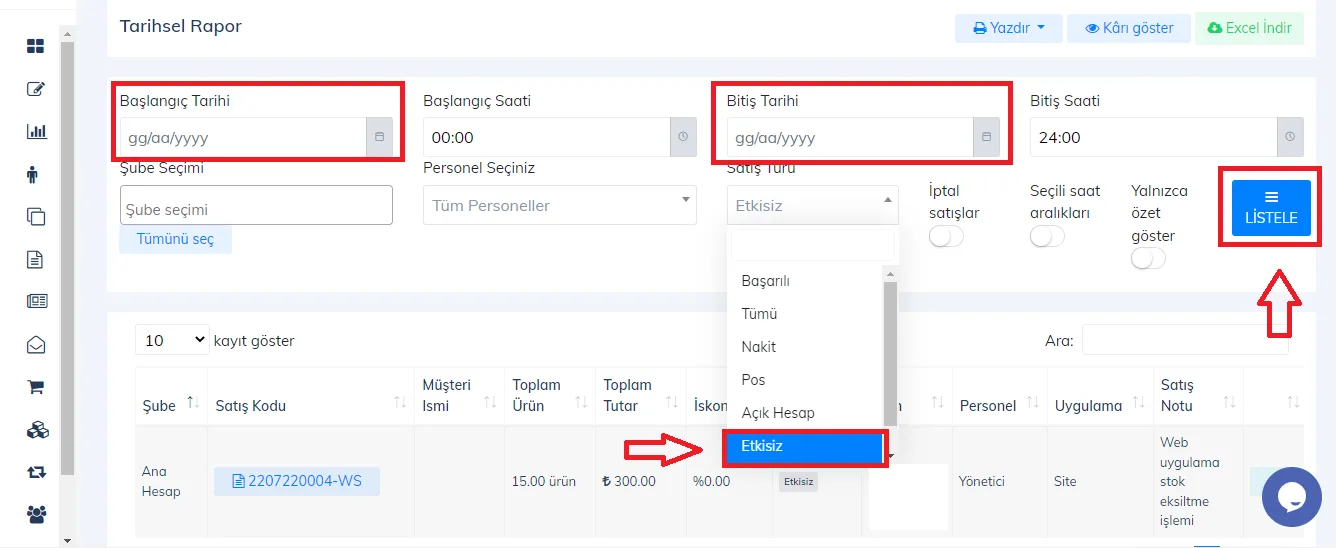
Task: Choose Pos option in list
Action: click(x=805, y=380)
